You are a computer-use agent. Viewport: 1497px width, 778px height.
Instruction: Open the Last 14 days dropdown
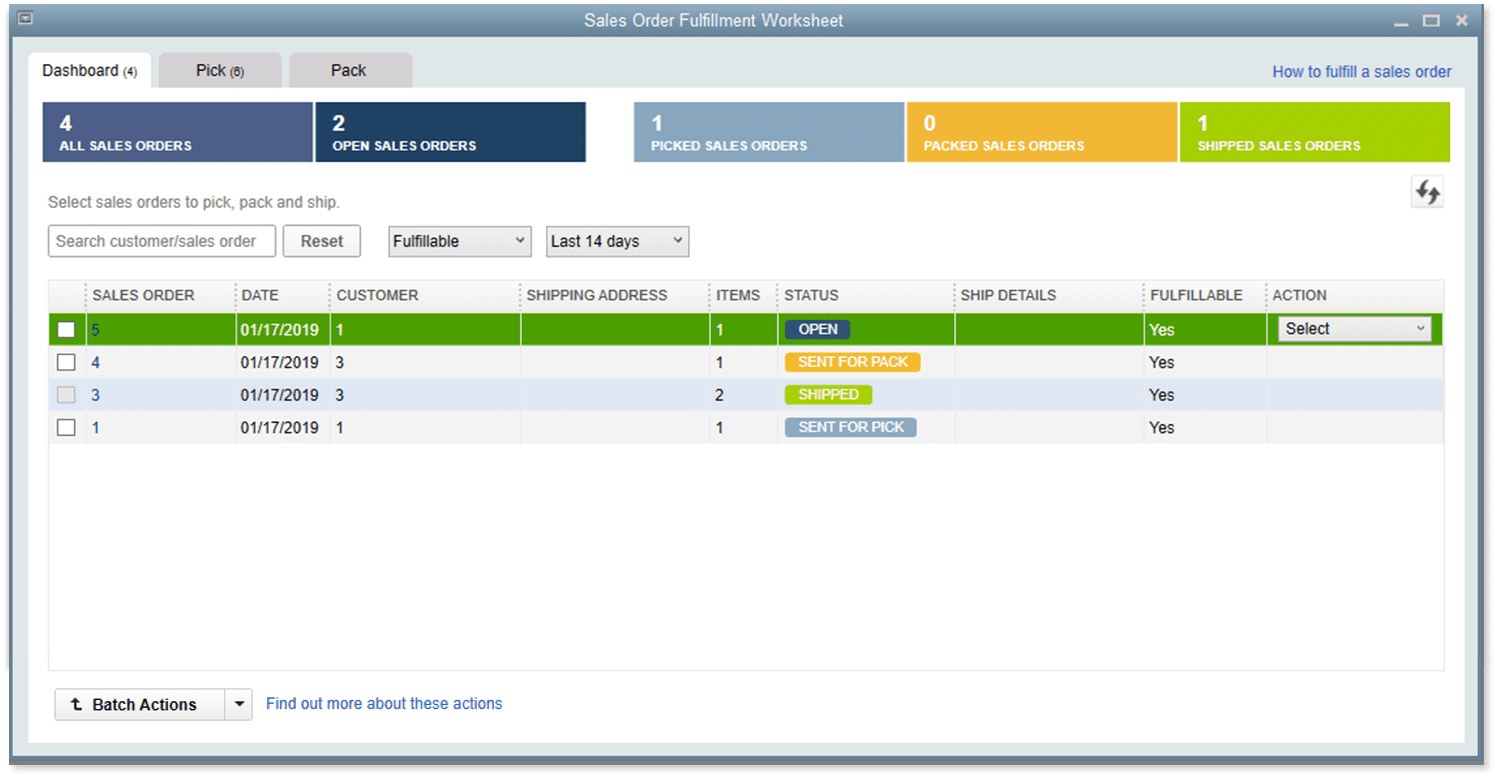[x=618, y=241]
